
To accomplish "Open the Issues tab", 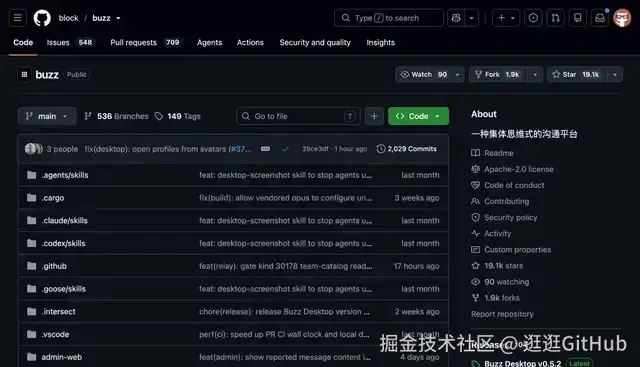I will coord(70,42).
